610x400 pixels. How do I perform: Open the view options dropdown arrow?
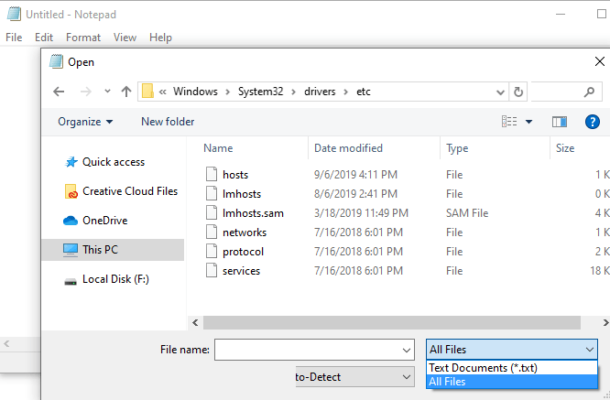click(x=529, y=122)
